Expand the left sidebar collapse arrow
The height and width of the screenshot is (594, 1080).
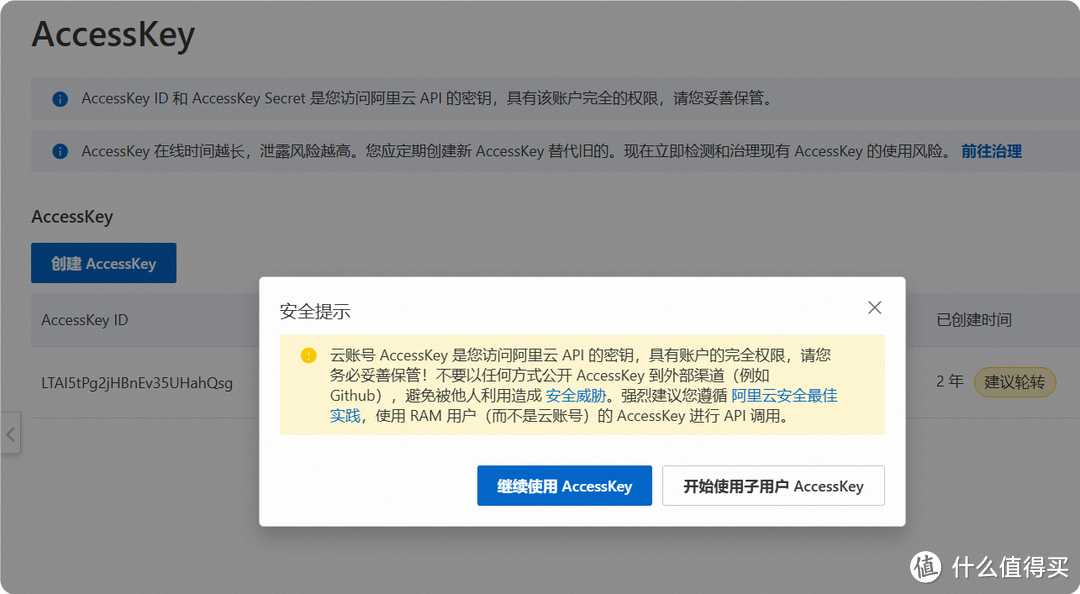(x=10, y=434)
